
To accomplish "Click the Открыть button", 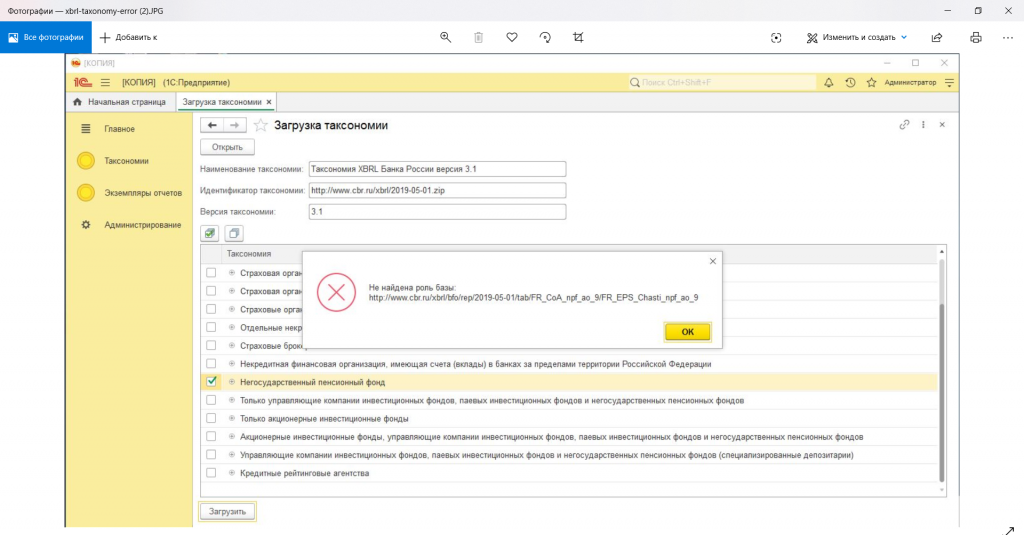I will click(x=227, y=147).
